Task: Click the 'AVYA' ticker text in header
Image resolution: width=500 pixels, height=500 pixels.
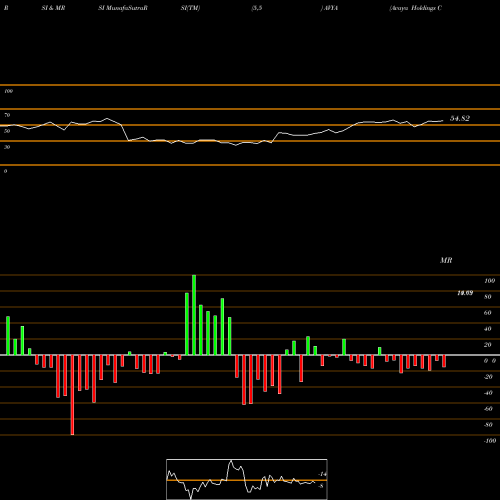Action: (x=330, y=8)
